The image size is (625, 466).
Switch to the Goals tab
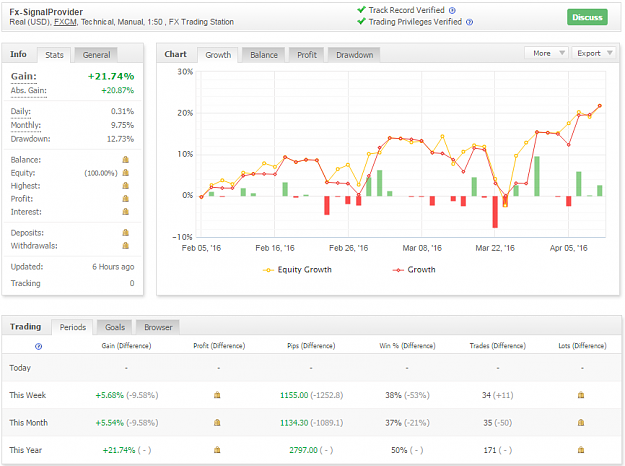point(115,327)
